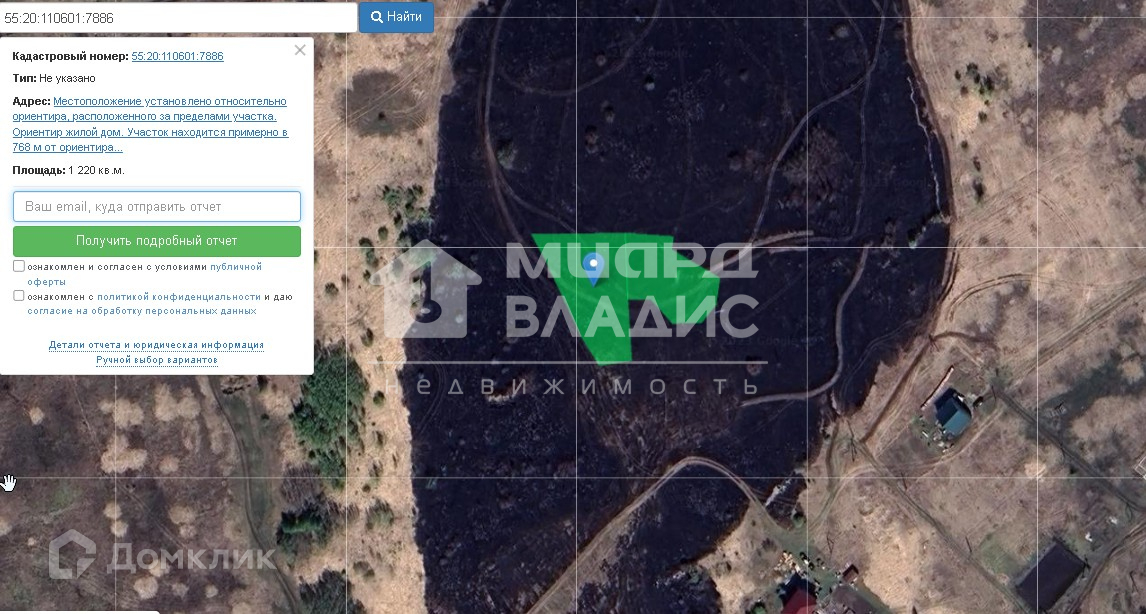Click Получить подробный отчет button

[157, 241]
